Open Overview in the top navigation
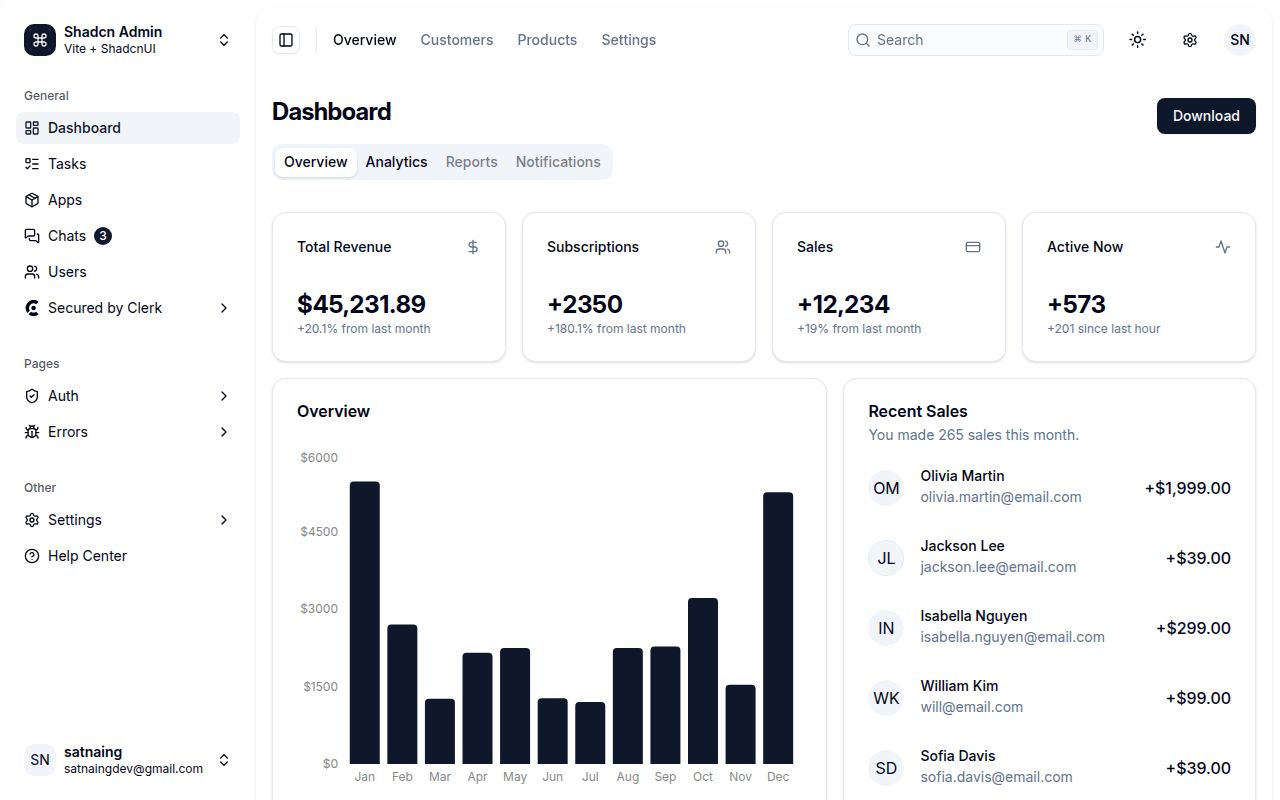The height and width of the screenshot is (800, 1280). click(x=365, y=40)
